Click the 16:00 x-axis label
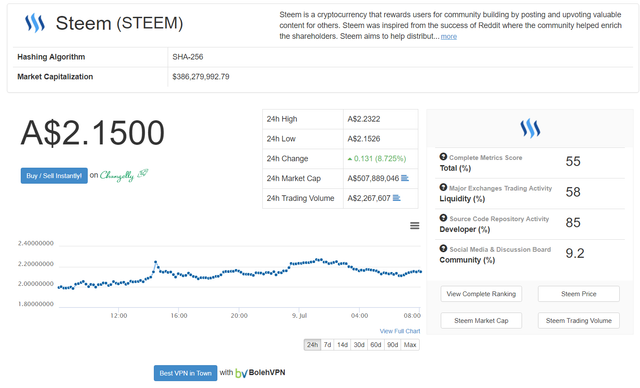 tap(179, 315)
